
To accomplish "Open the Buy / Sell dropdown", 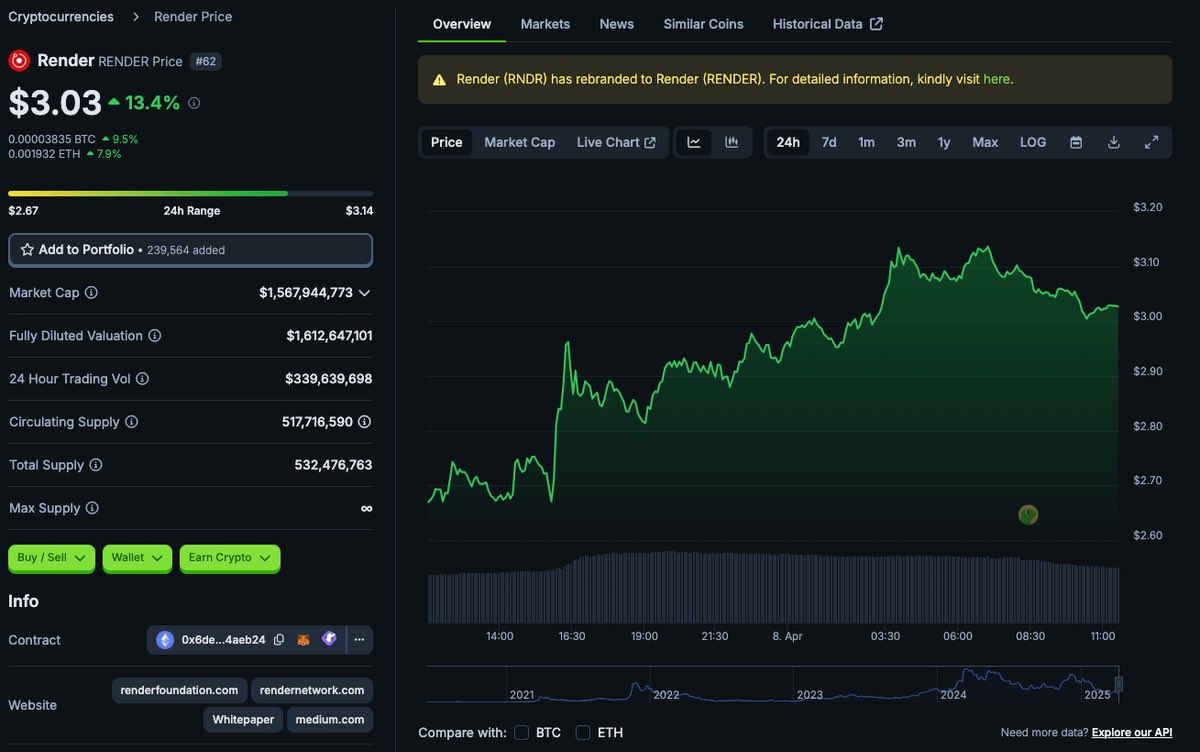I will [x=52, y=558].
